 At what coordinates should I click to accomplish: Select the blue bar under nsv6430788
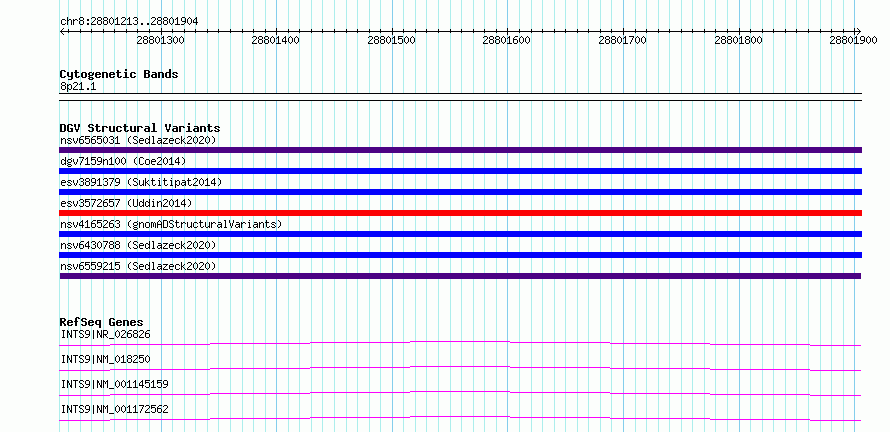coord(461,255)
